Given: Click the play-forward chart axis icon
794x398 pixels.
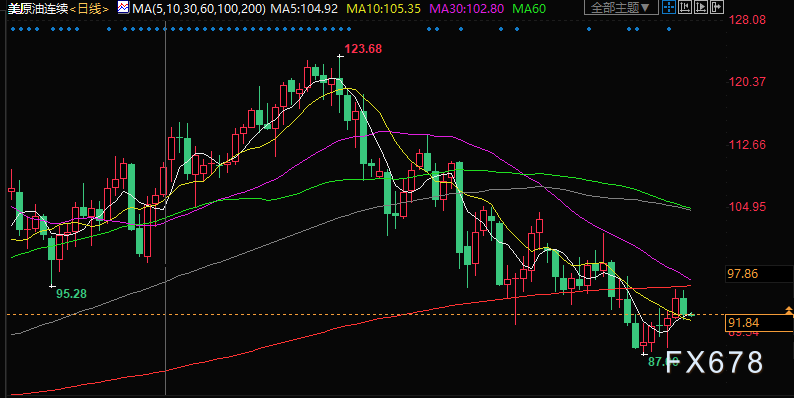Looking at the screenshot, I should coord(701,7).
